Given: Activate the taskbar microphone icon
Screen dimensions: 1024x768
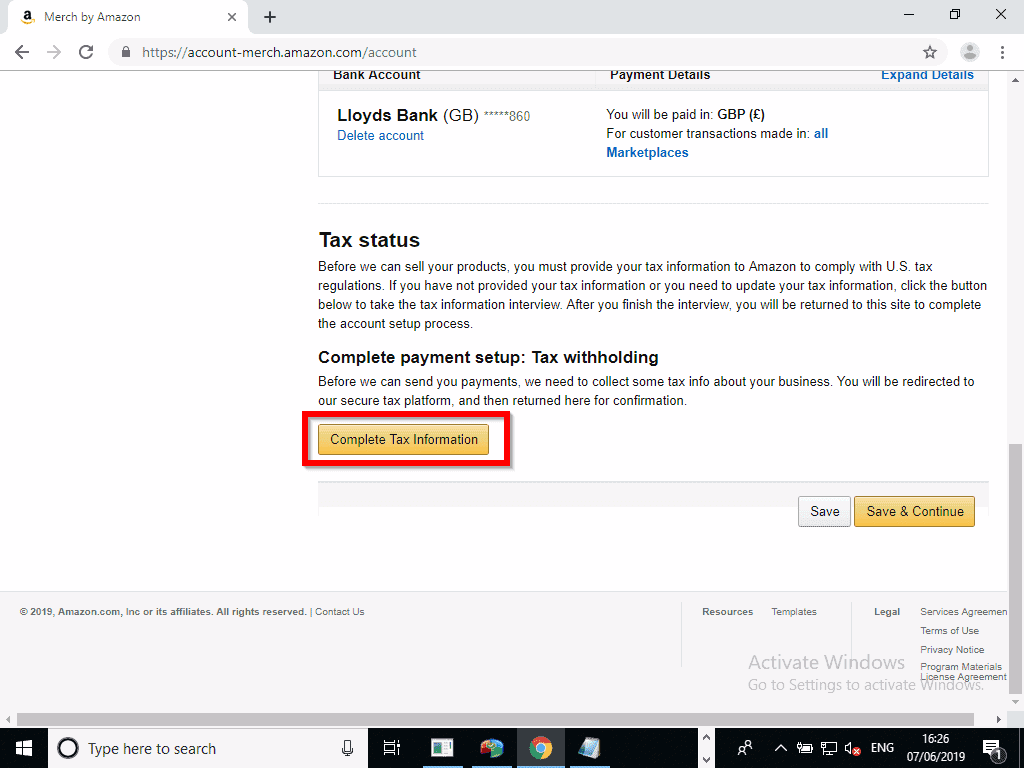Looking at the screenshot, I should pyautogui.click(x=347, y=748).
